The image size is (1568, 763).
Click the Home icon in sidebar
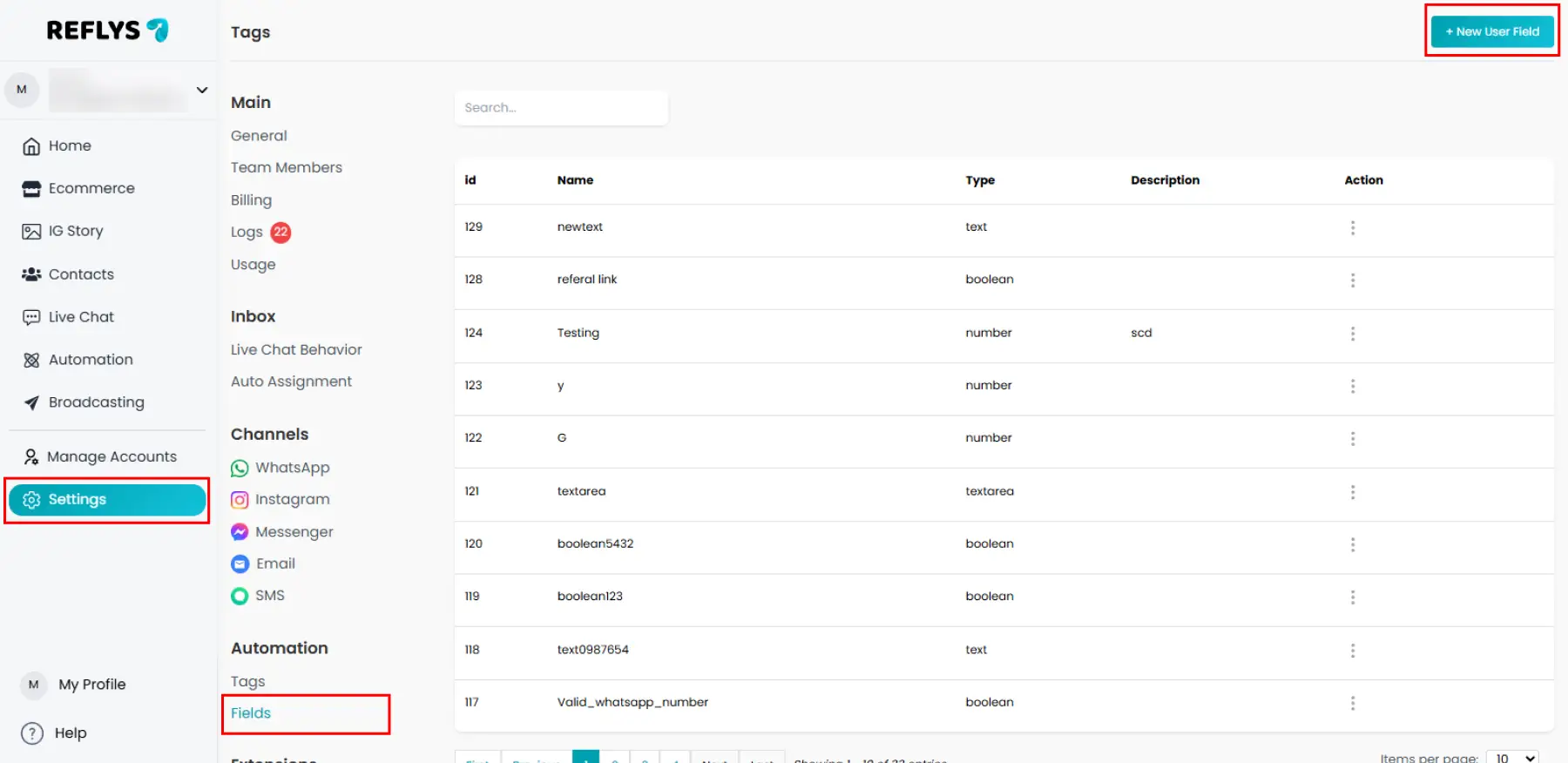click(x=31, y=146)
